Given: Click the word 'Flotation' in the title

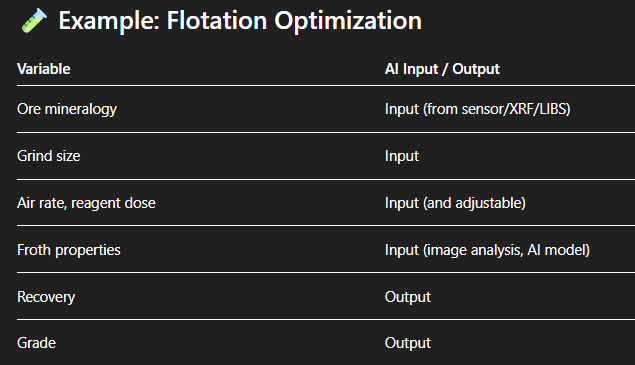Looking at the screenshot, I should [x=217, y=20].
